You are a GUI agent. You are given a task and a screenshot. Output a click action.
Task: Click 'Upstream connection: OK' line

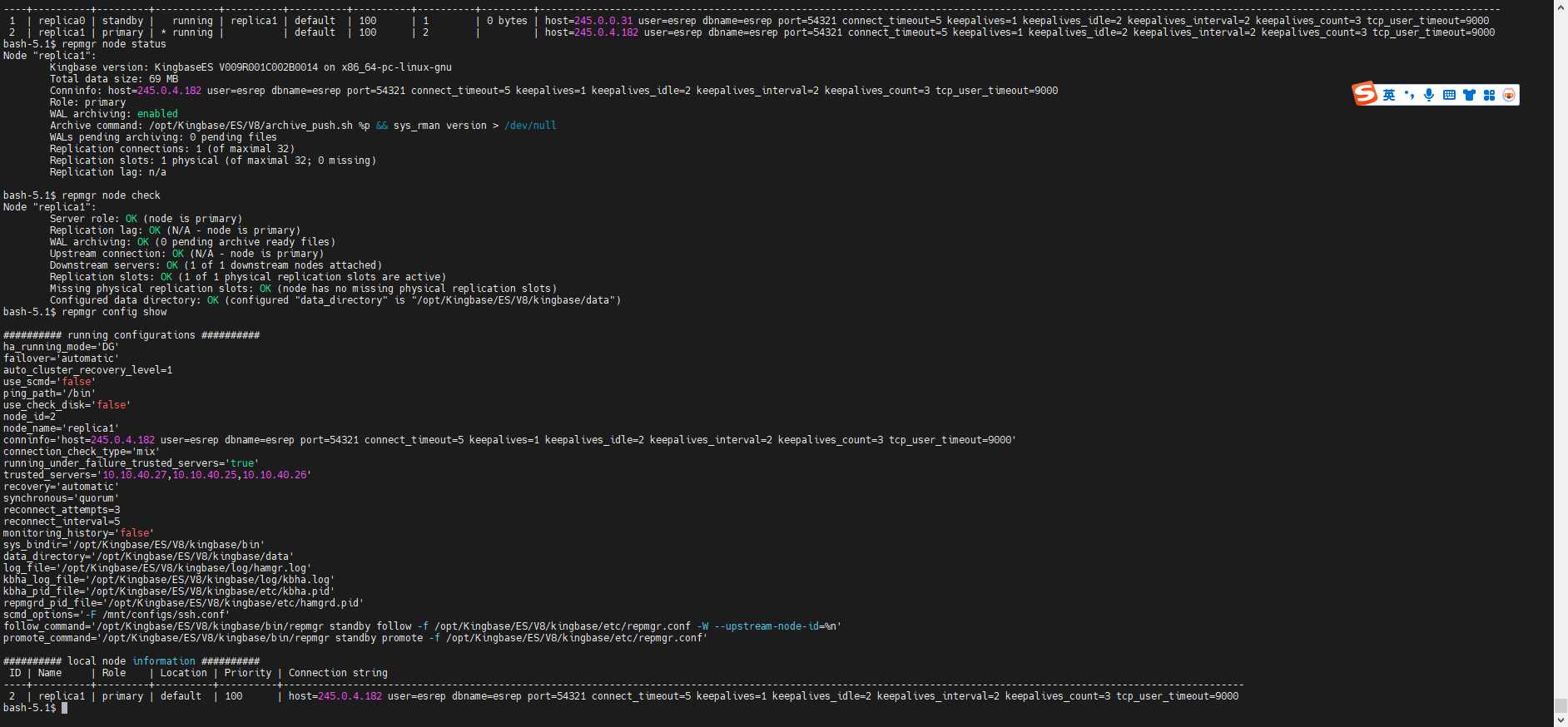pyautogui.click(x=186, y=254)
